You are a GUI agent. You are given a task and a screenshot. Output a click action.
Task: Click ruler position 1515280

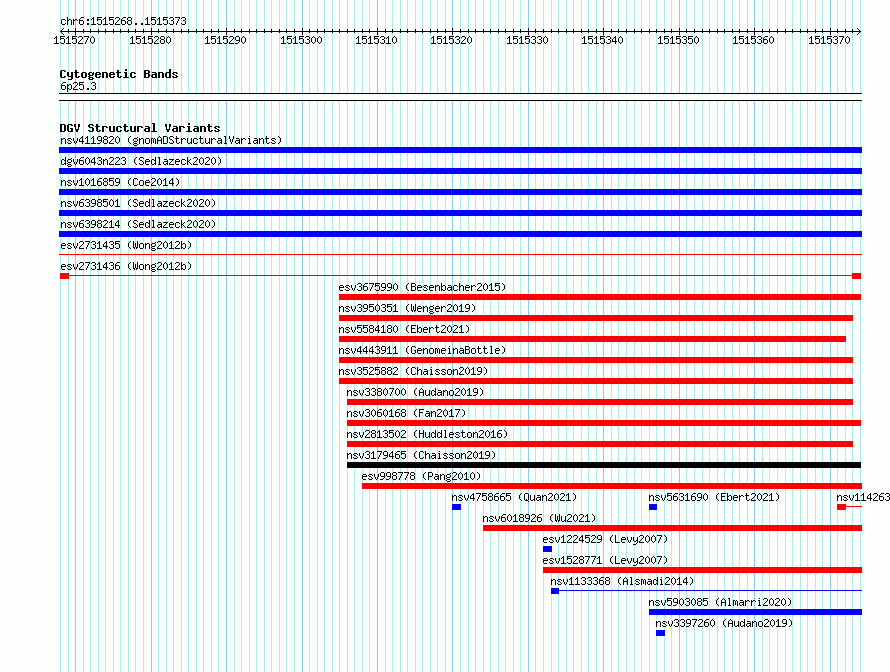(x=150, y=40)
